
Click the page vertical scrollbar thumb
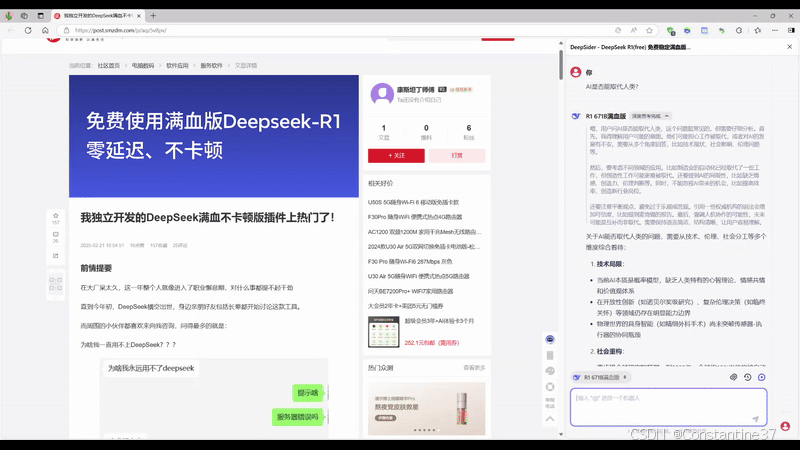(x=561, y=65)
